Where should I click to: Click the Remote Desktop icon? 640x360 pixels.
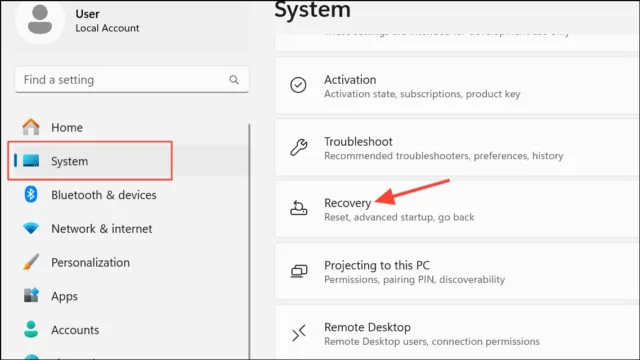click(299, 333)
